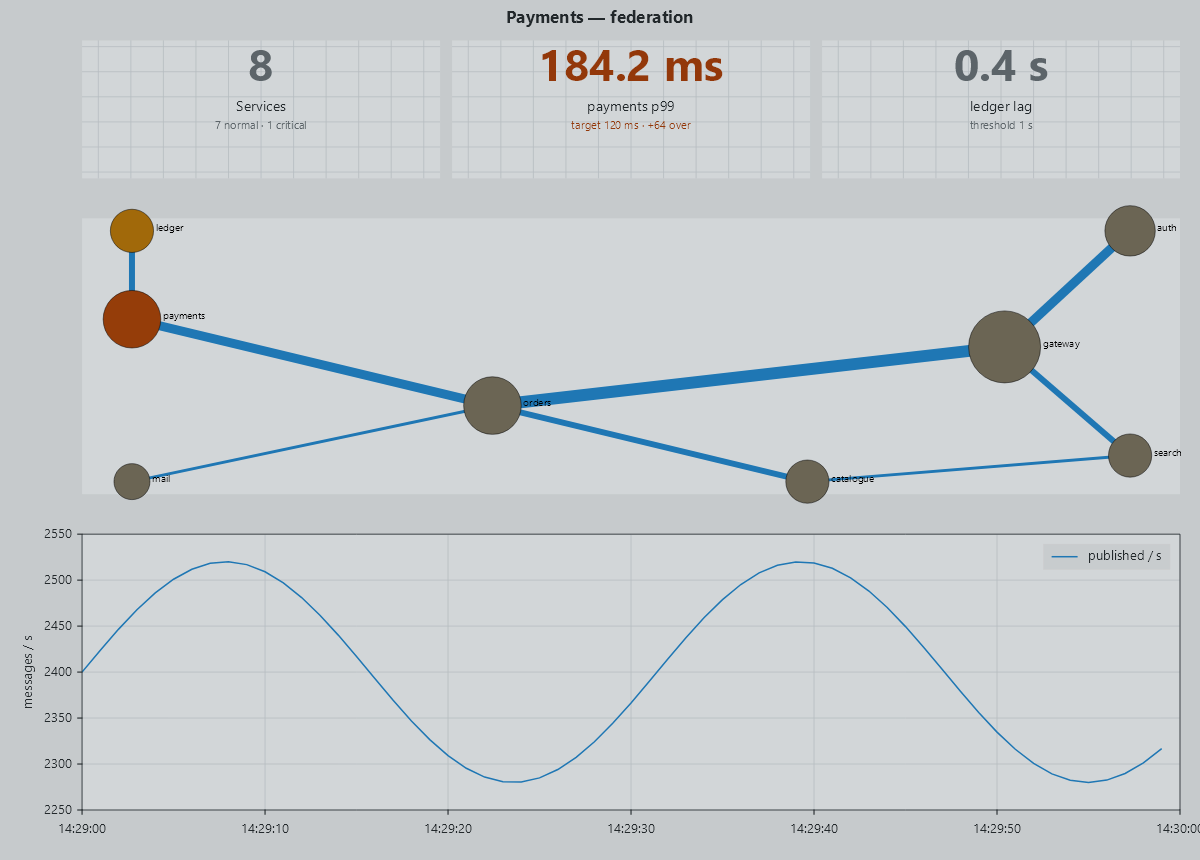Select the orders node in the service graph
The height and width of the screenshot is (860, 1200).
coord(492,405)
